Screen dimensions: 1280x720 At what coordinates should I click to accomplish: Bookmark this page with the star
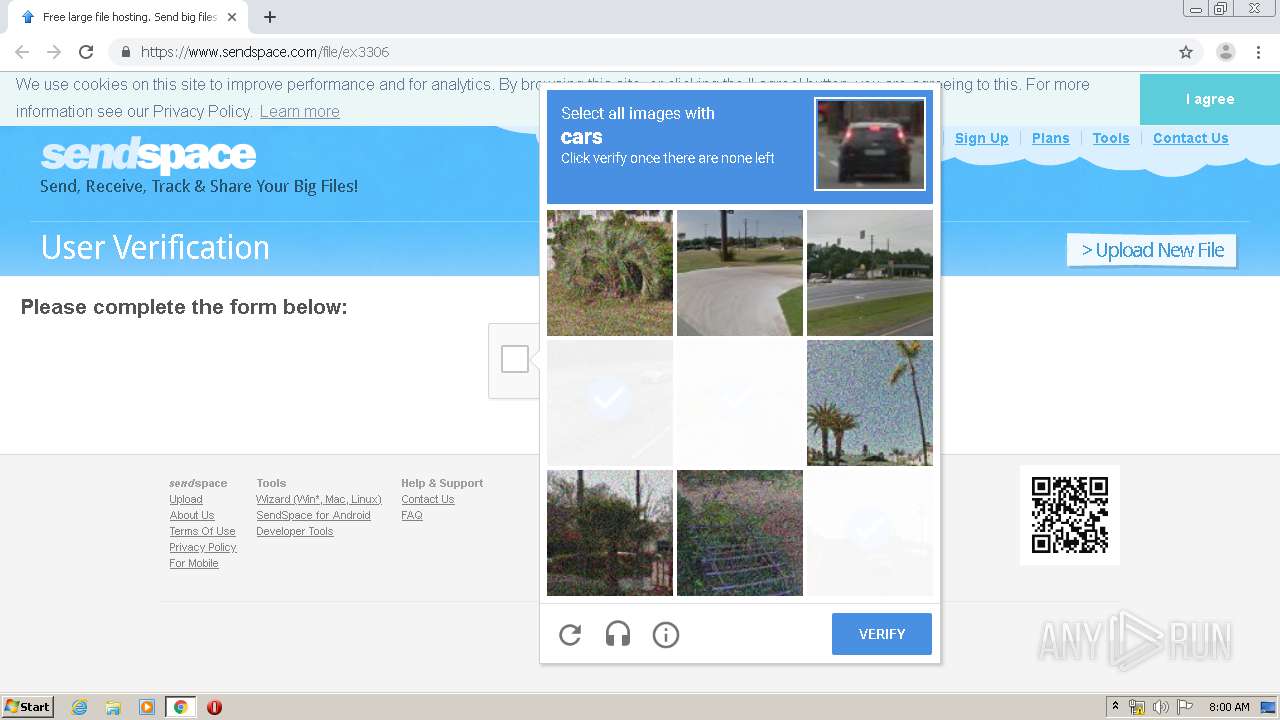(1186, 52)
